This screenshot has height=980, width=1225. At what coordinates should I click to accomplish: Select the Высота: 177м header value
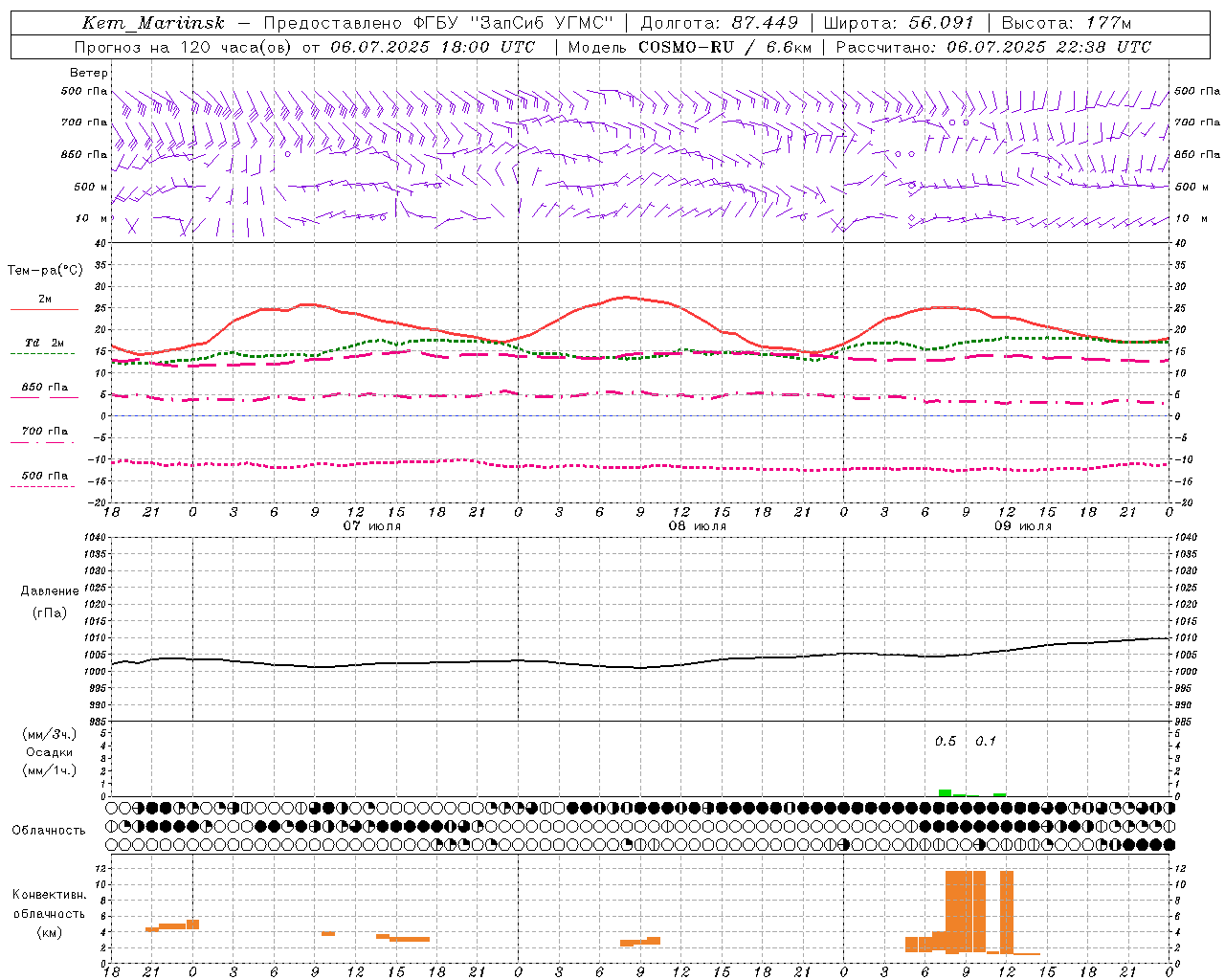pyautogui.click(x=1065, y=23)
